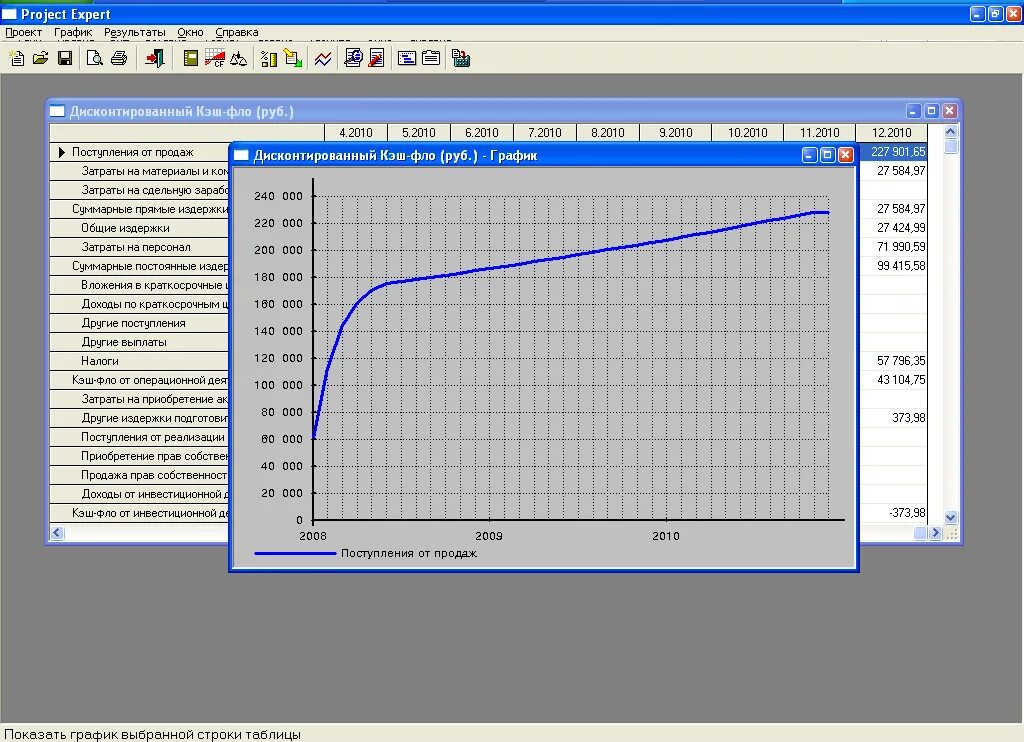Open the green notebook report icon
The image size is (1024, 742).
point(191,59)
